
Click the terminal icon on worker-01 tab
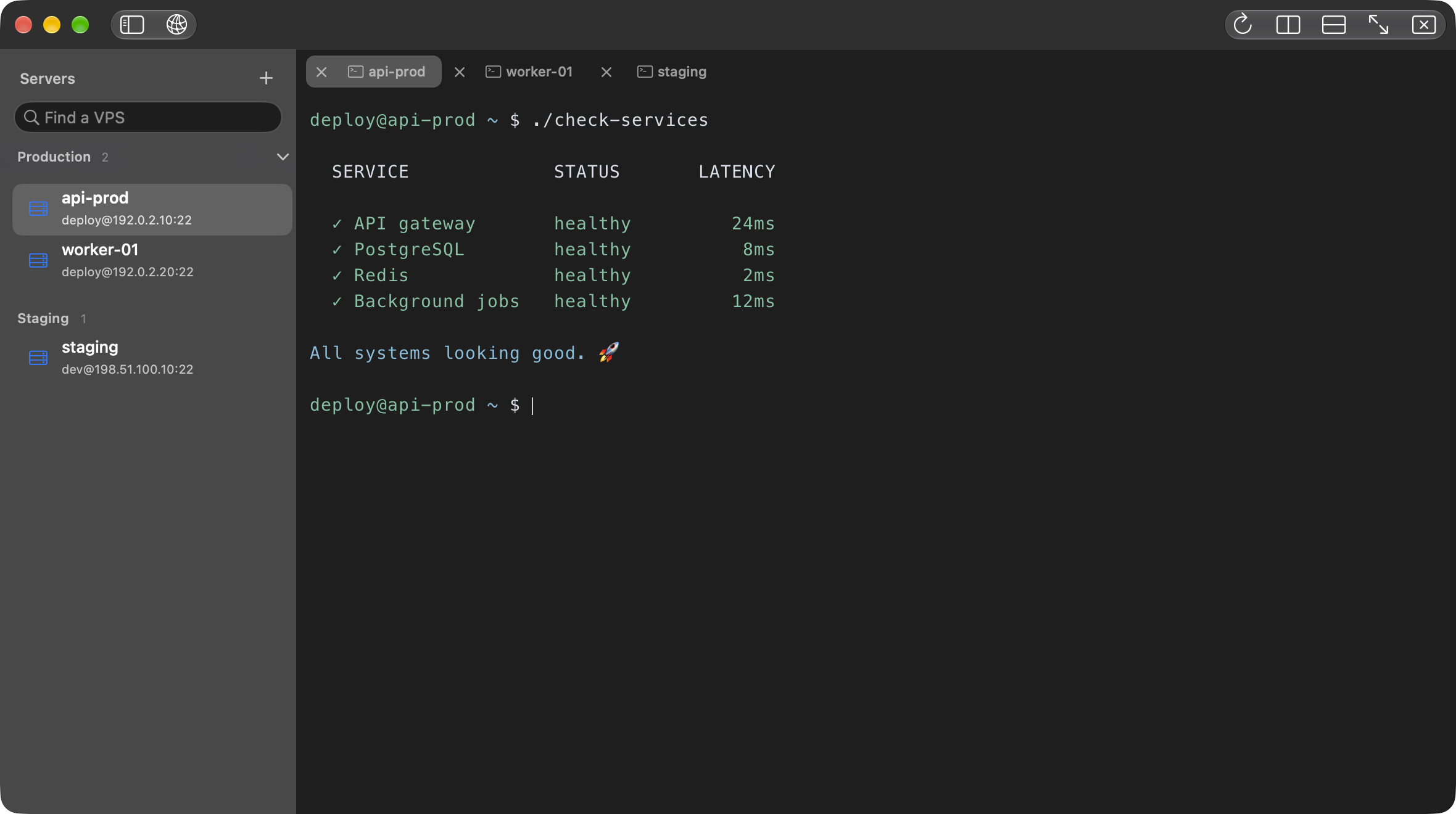[x=493, y=72]
